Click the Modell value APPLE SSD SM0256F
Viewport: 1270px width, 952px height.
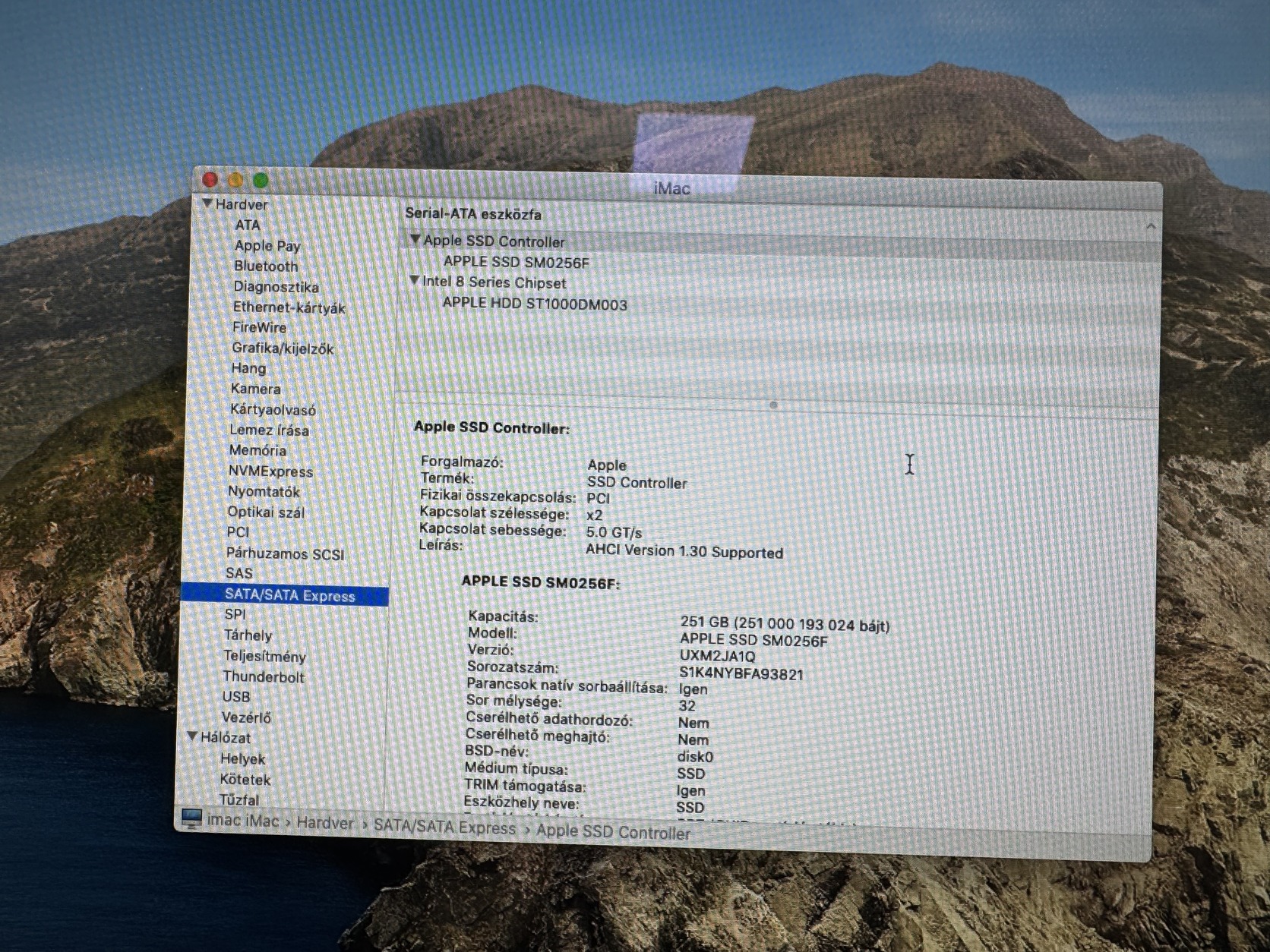[753, 640]
